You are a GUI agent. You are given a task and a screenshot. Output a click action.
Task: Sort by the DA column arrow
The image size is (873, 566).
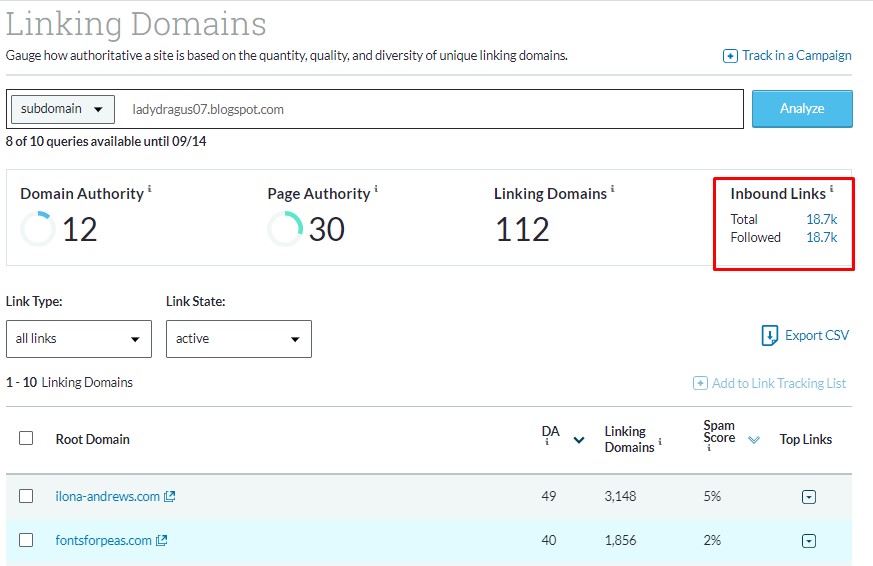point(579,440)
